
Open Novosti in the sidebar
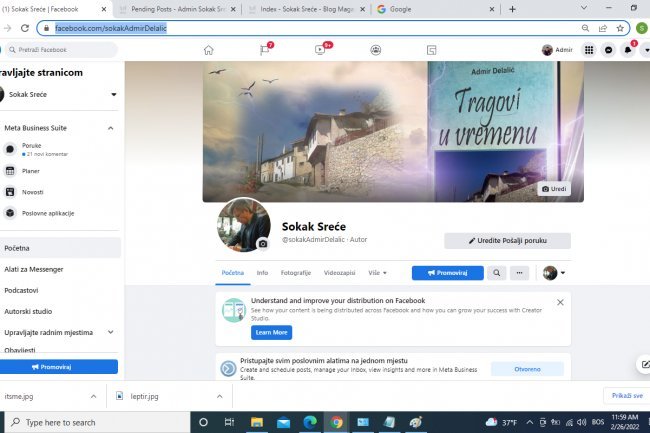point(32,192)
